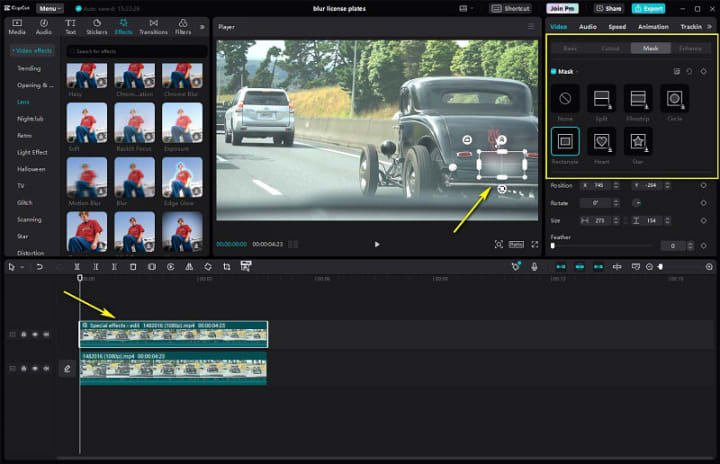The image size is (720, 464).
Task: Click the crop tool icon
Action: (227, 266)
